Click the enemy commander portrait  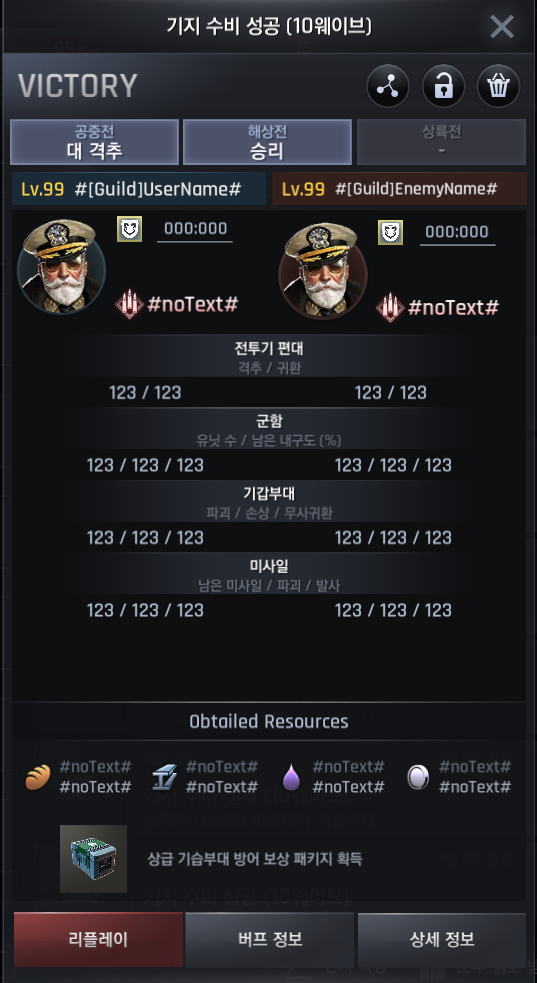click(322, 270)
